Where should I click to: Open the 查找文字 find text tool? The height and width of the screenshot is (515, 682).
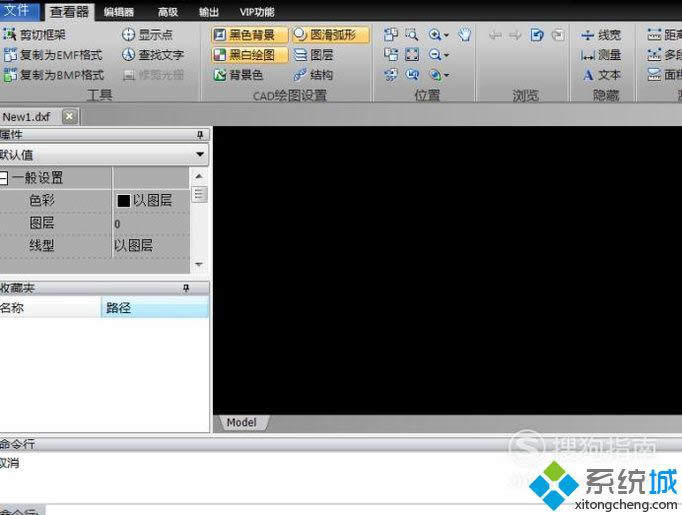(x=153, y=55)
